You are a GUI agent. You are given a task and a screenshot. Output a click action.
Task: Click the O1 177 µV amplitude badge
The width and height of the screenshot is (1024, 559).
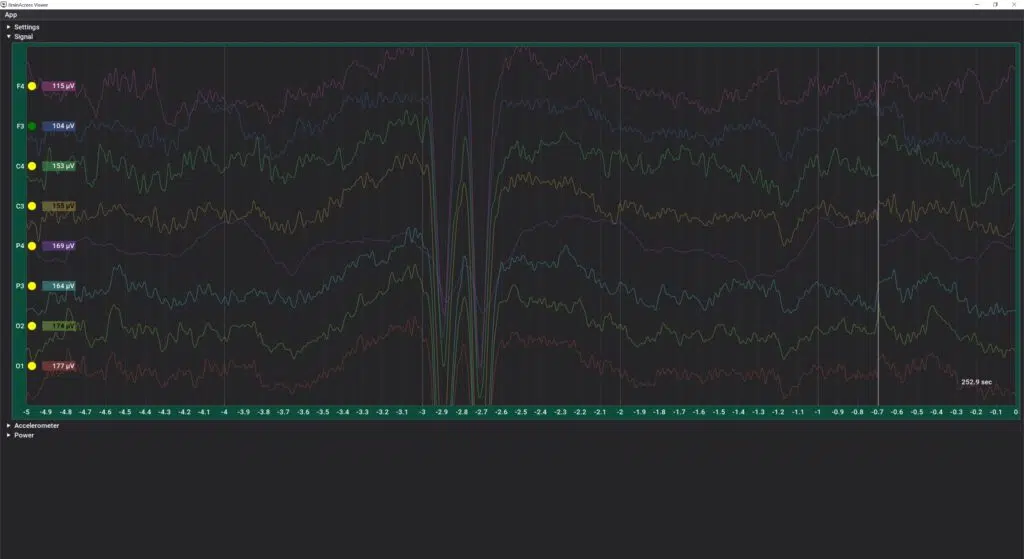tap(59, 366)
